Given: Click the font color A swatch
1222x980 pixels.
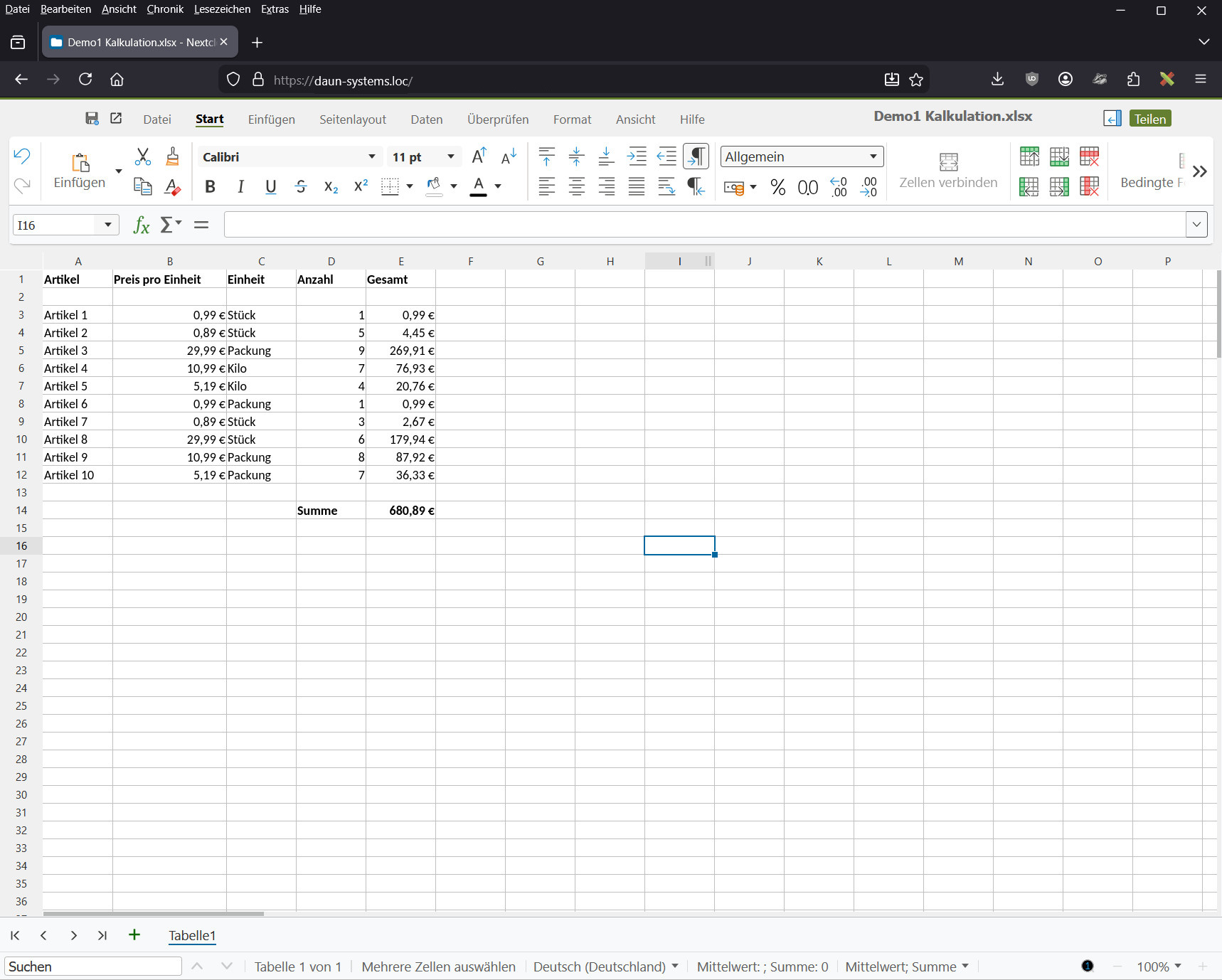Looking at the screenshot, I should 479,186.
